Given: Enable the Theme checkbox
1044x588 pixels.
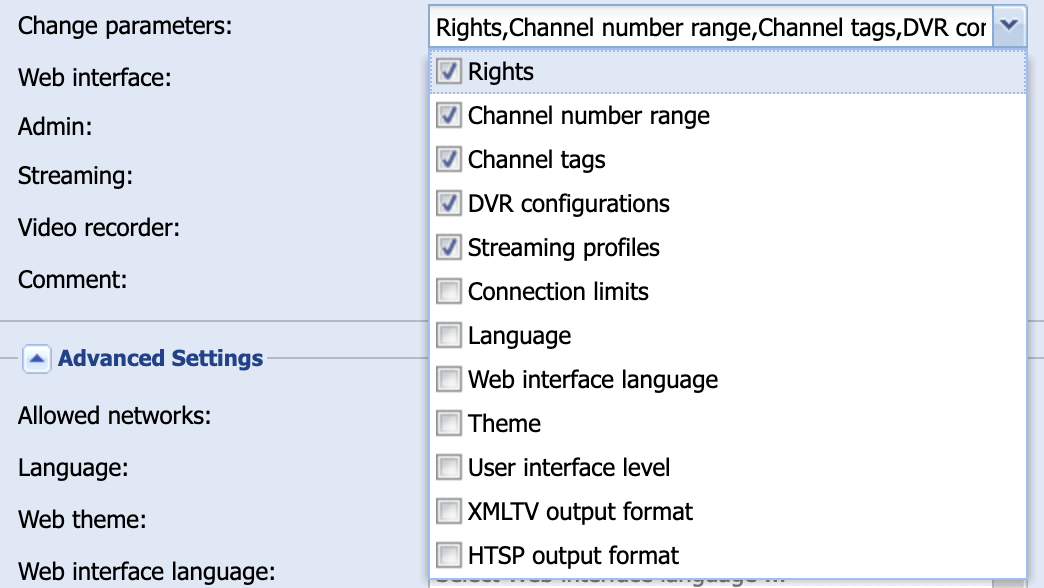Looking at the screenshot, I should (x=449, y=424).
